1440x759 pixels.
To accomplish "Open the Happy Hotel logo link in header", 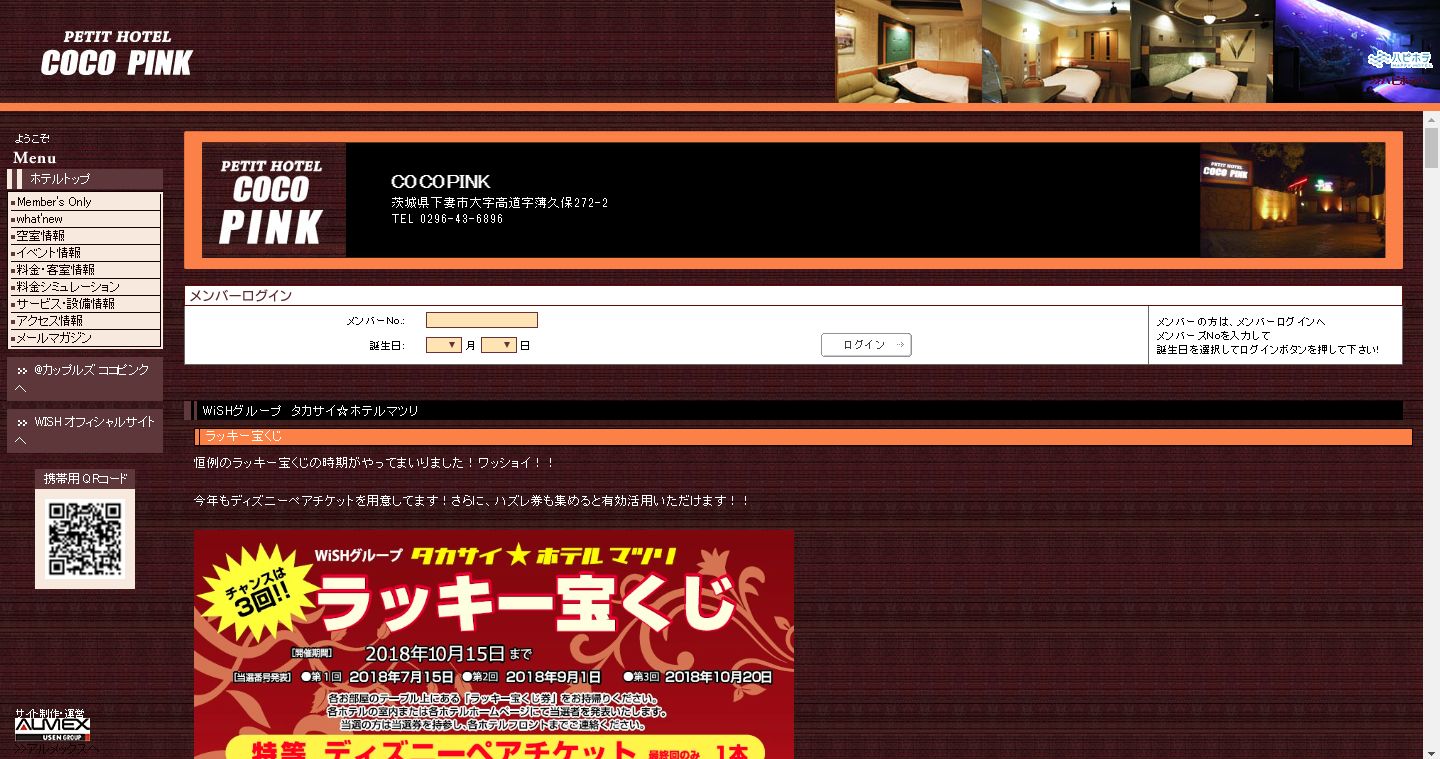I will tap(1400, 59).
